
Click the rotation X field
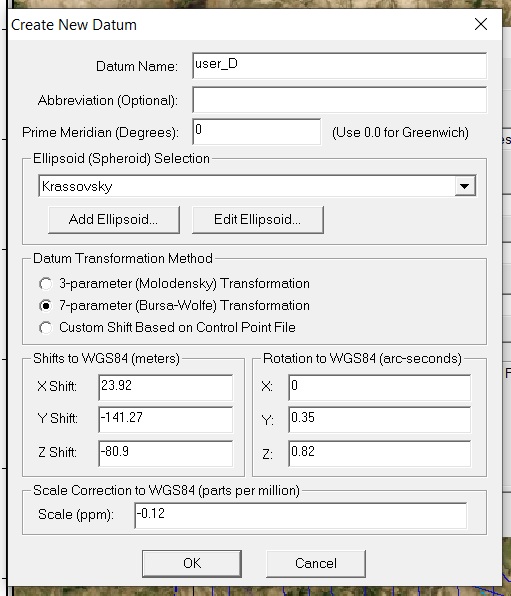[x=379, y=387]
